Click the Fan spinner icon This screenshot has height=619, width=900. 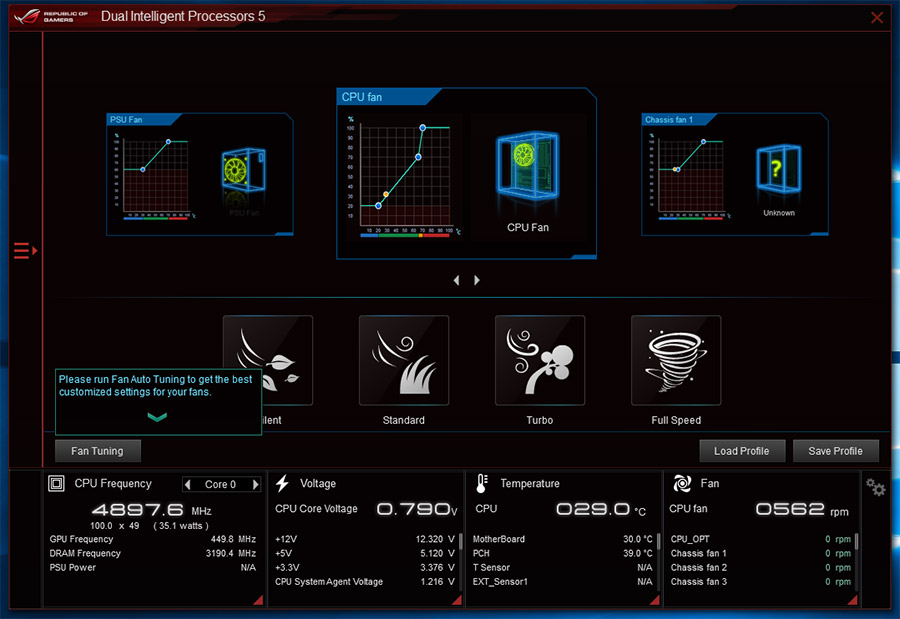coord(682,483)
